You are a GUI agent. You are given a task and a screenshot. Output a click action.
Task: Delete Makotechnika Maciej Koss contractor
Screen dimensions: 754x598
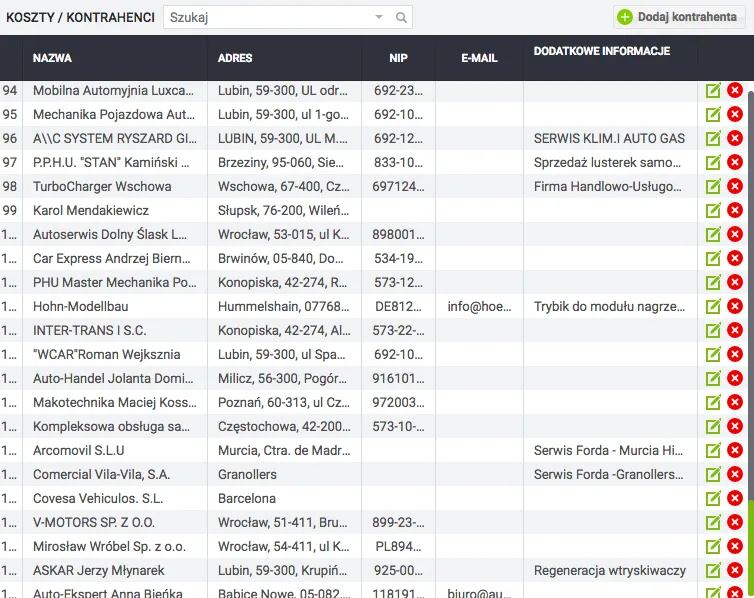tap(735, 402)
